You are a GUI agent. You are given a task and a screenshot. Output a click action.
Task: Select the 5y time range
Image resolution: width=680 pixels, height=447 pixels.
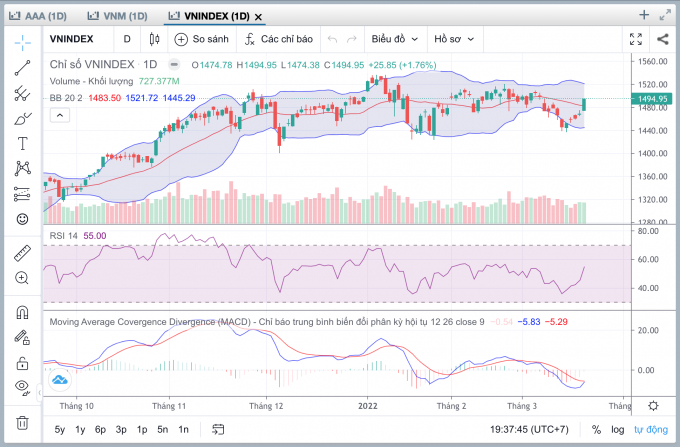(x=60, y=429)
